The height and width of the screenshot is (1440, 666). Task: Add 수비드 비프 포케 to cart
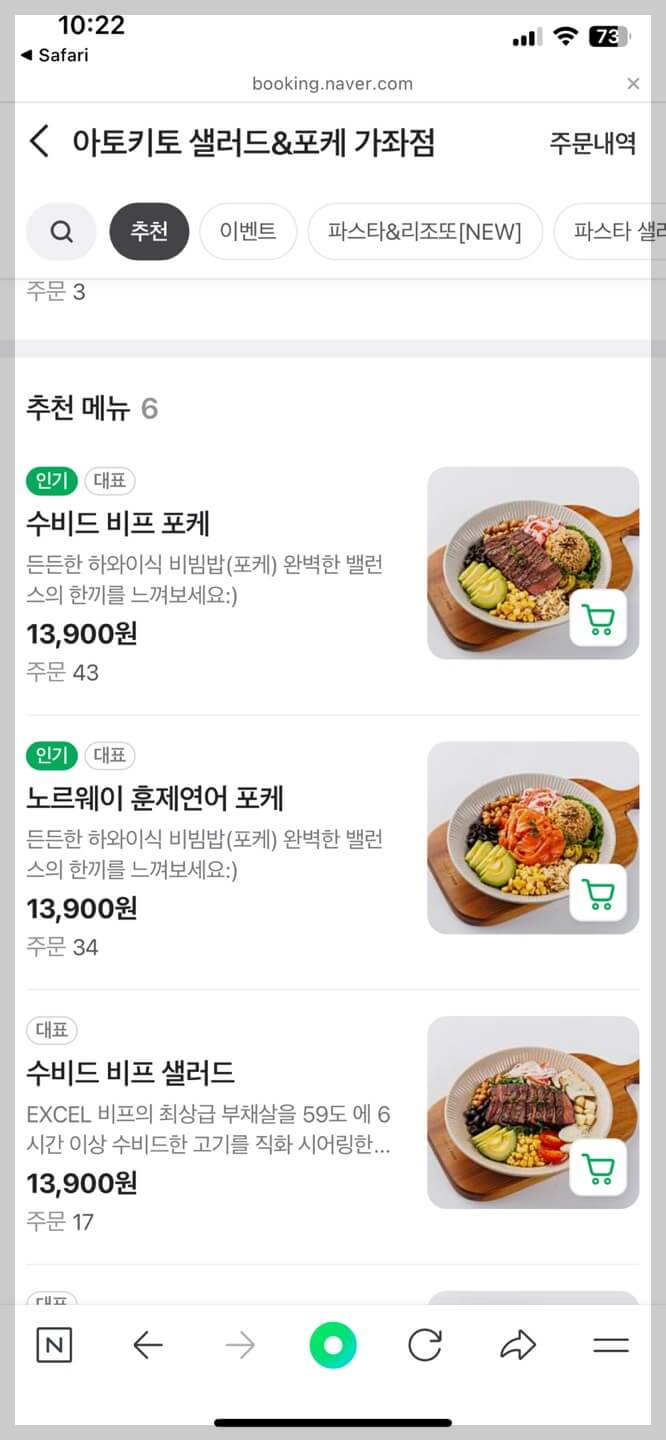point(598,619)
